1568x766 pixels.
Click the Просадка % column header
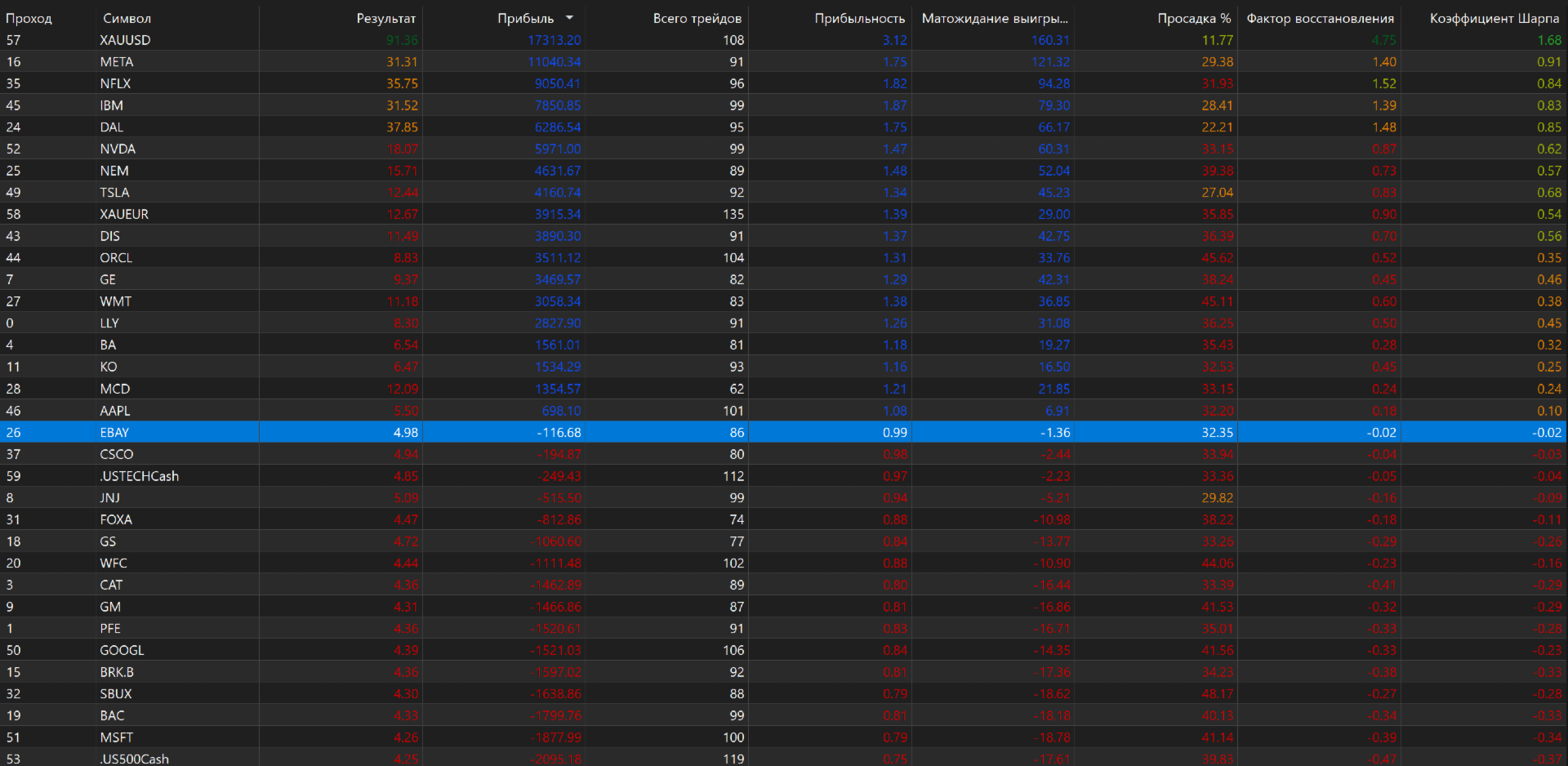tap(1194, 18)
